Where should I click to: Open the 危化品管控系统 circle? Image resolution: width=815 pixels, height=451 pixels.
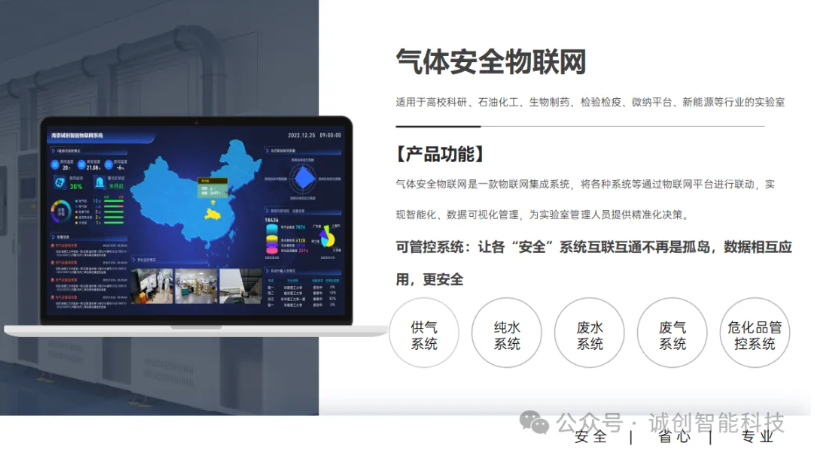tap(755, 333)
